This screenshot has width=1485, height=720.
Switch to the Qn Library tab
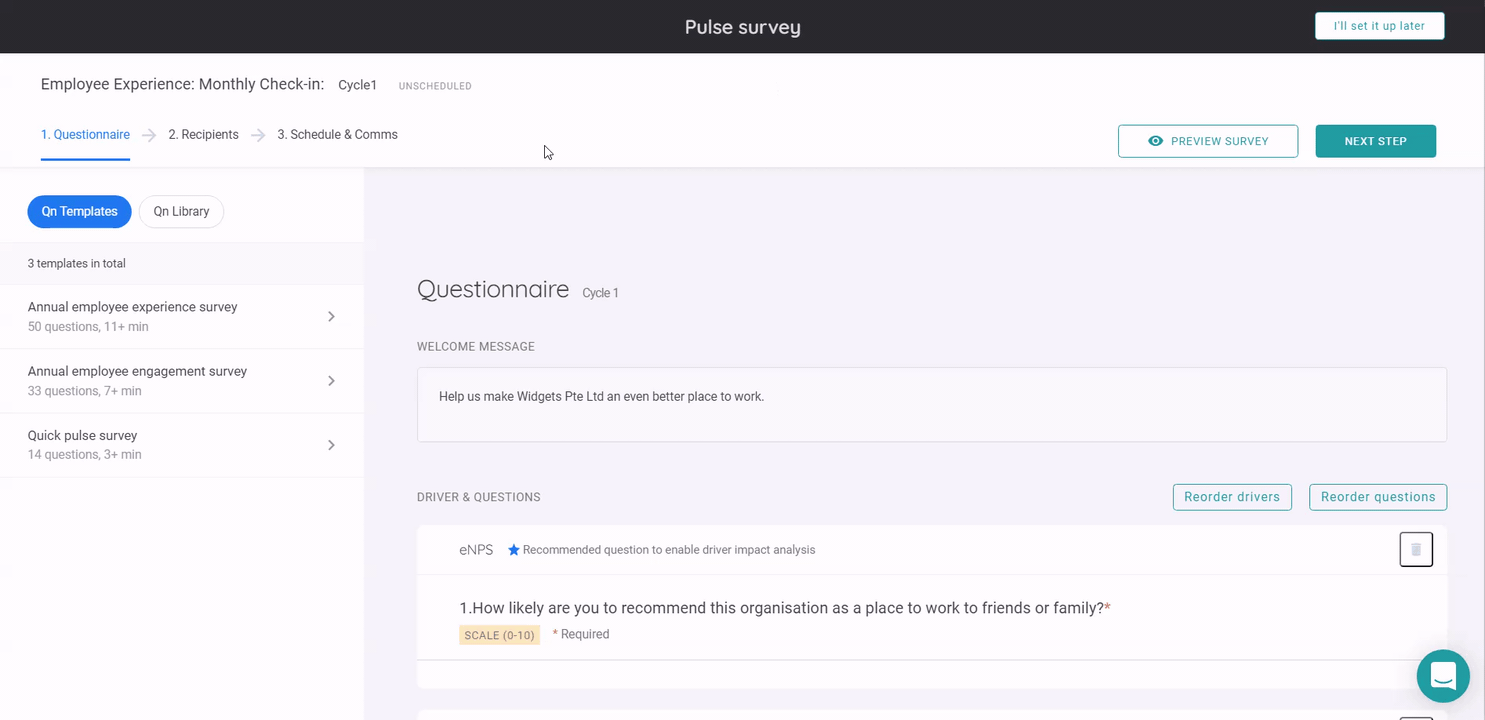coord(181,211)
